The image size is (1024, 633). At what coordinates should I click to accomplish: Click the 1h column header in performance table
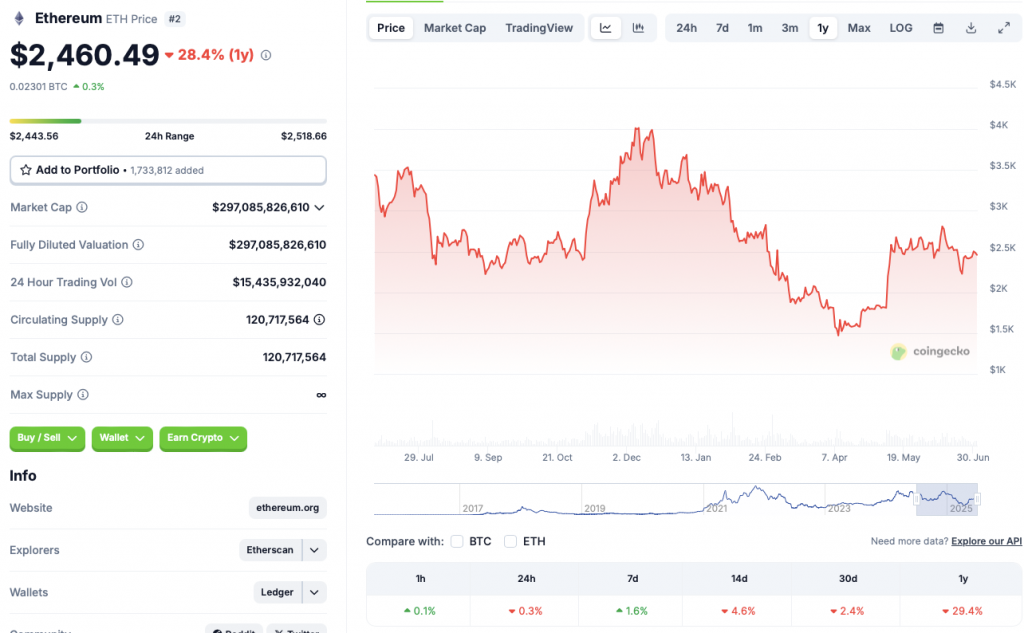click(x=420, y=579)
